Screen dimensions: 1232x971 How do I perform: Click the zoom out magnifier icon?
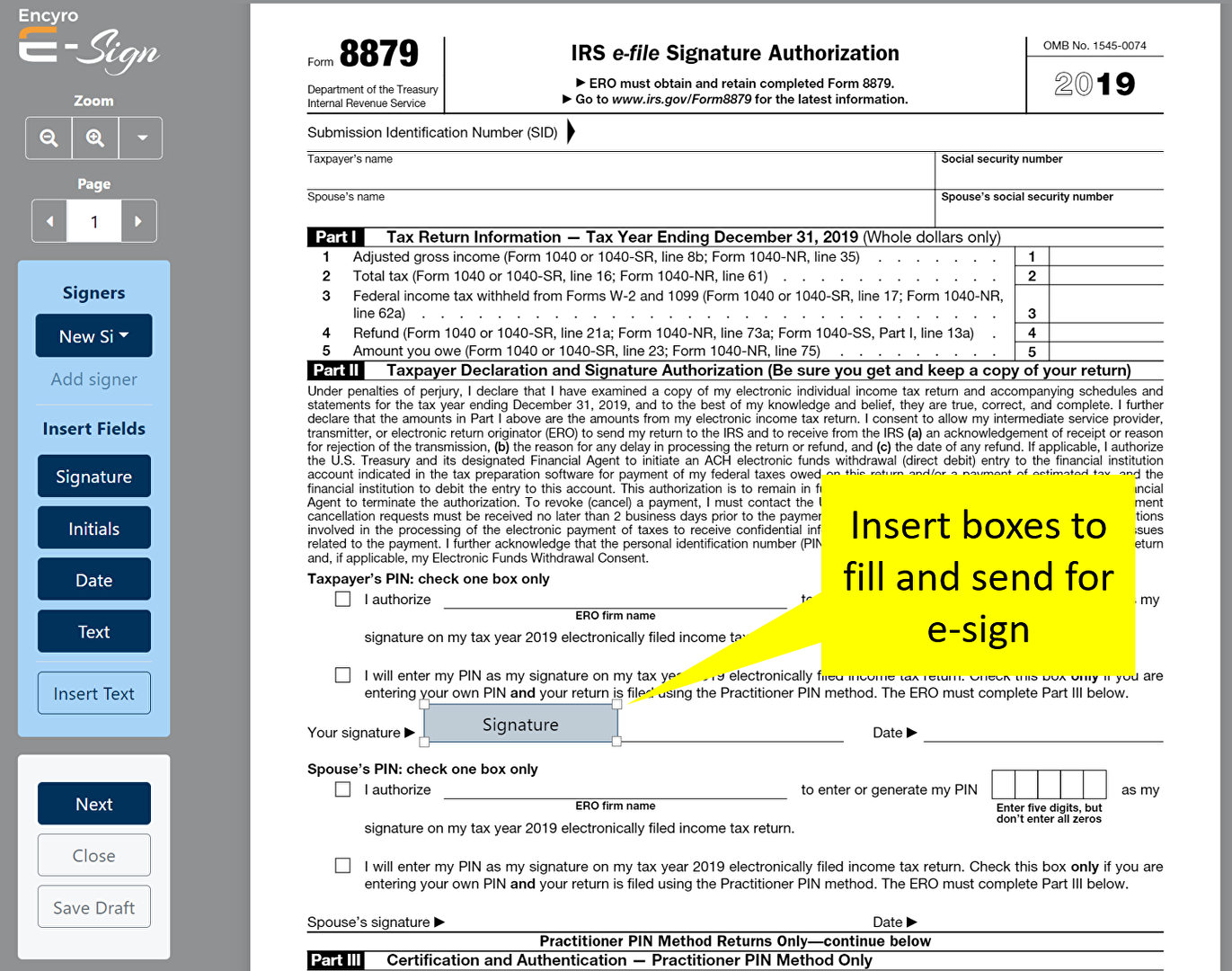pyautogui.click(x=49, y=138)
